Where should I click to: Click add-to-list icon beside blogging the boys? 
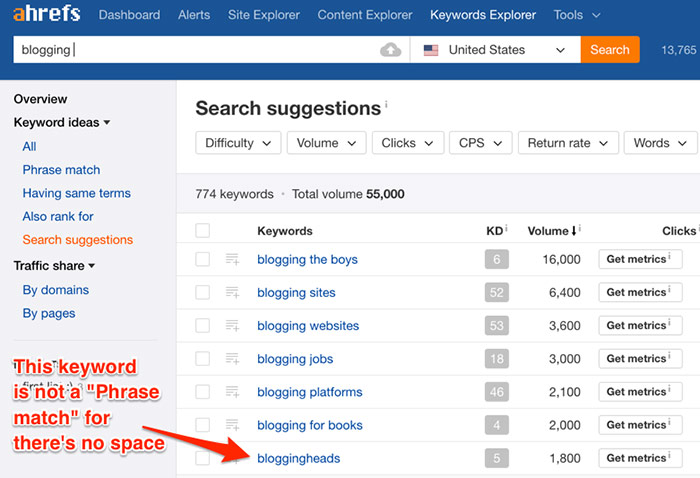pyautogui.click(x=232, y=260)
